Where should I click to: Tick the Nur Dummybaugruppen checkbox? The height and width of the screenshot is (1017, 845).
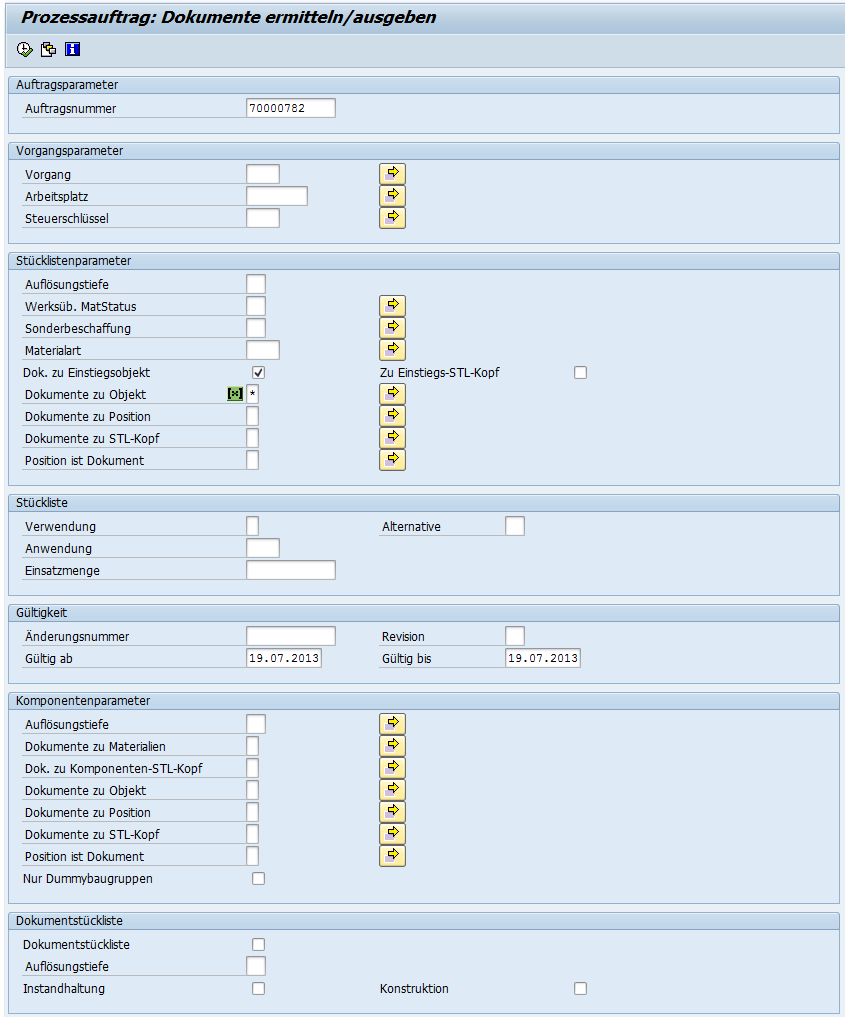click(x=258, y=879)
